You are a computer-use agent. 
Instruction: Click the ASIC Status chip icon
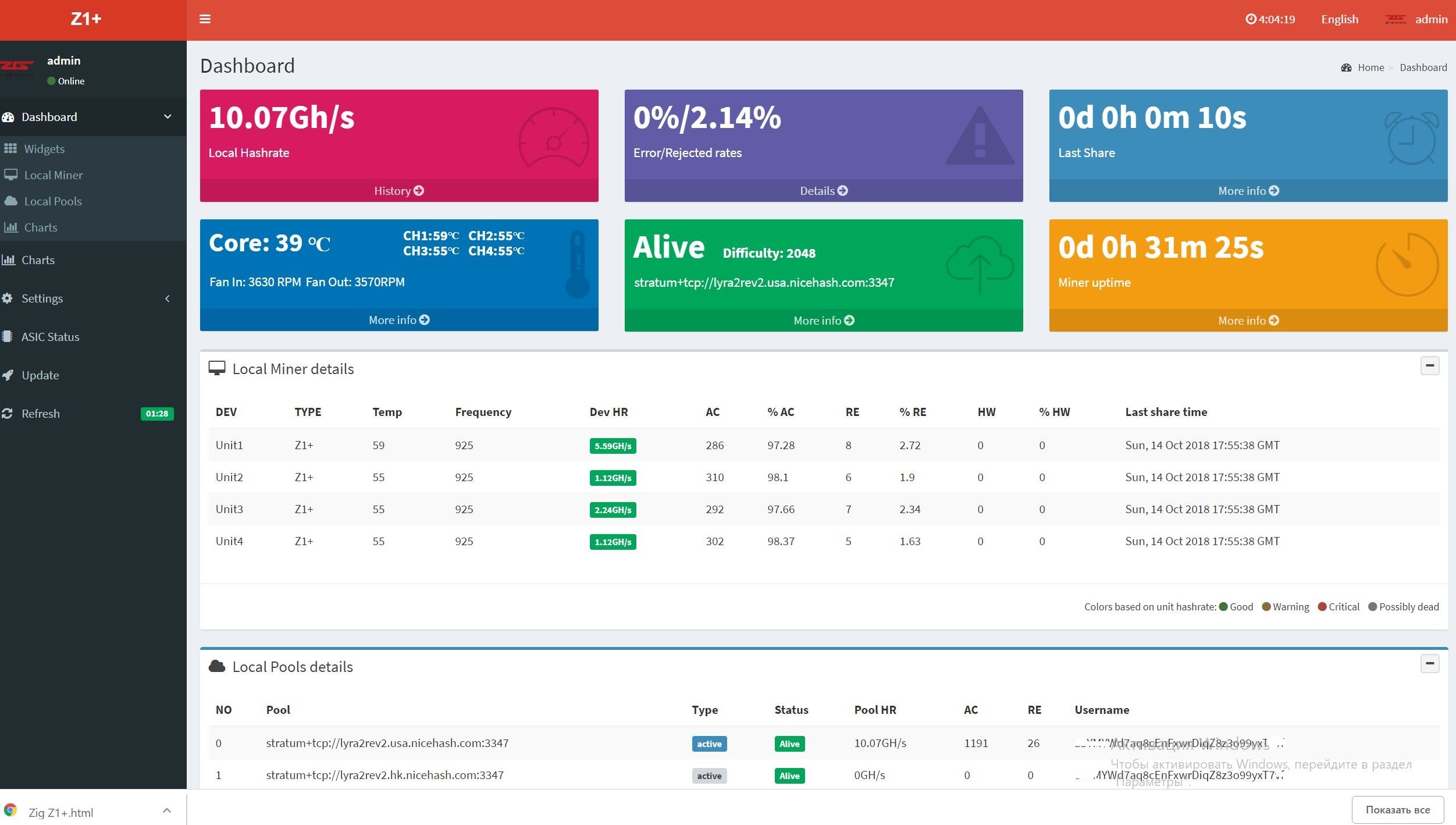tap(7, 336)
